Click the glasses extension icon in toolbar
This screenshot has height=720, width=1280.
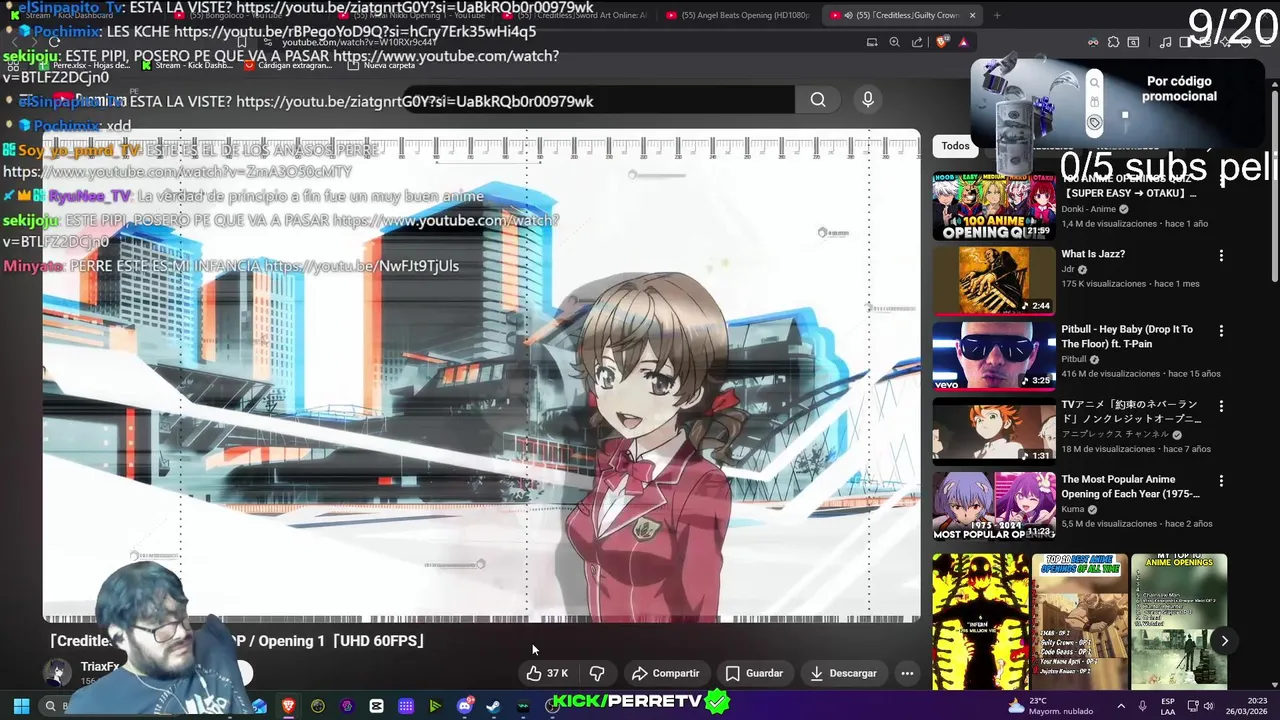tap(1092, 42)
